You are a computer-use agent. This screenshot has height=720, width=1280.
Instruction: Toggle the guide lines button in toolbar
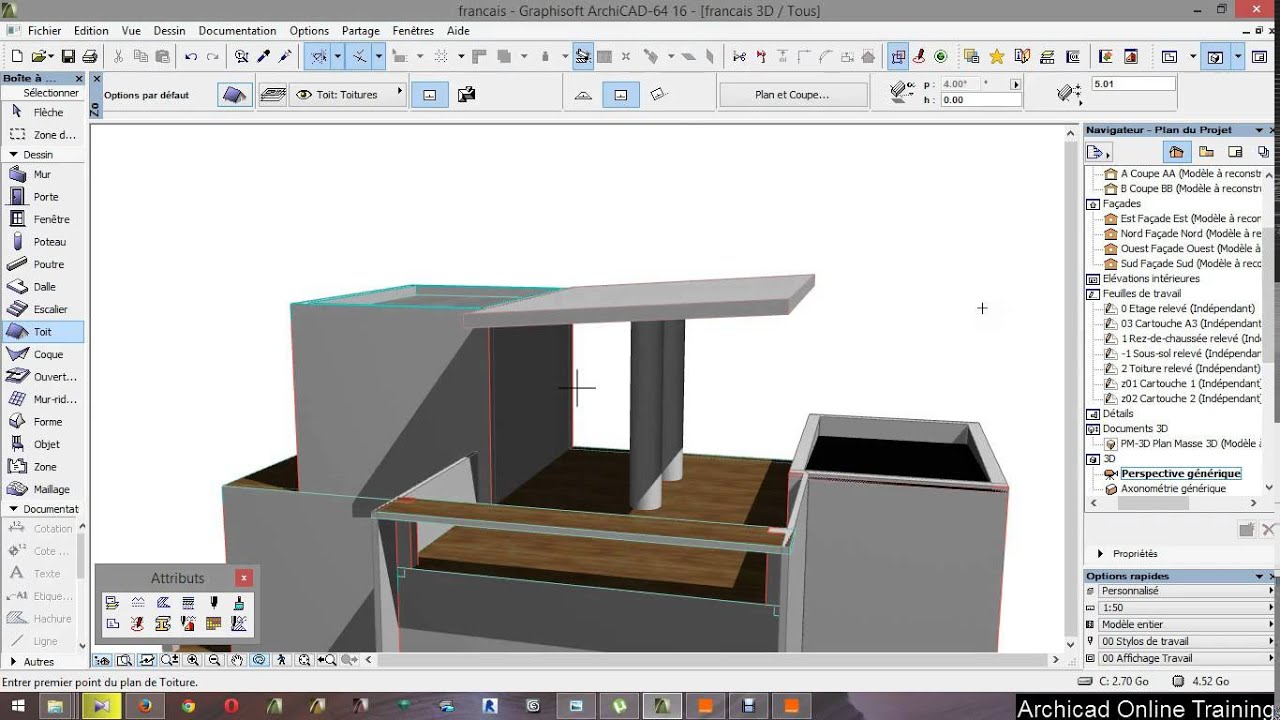pyautogui.click(x=319, y=57)
